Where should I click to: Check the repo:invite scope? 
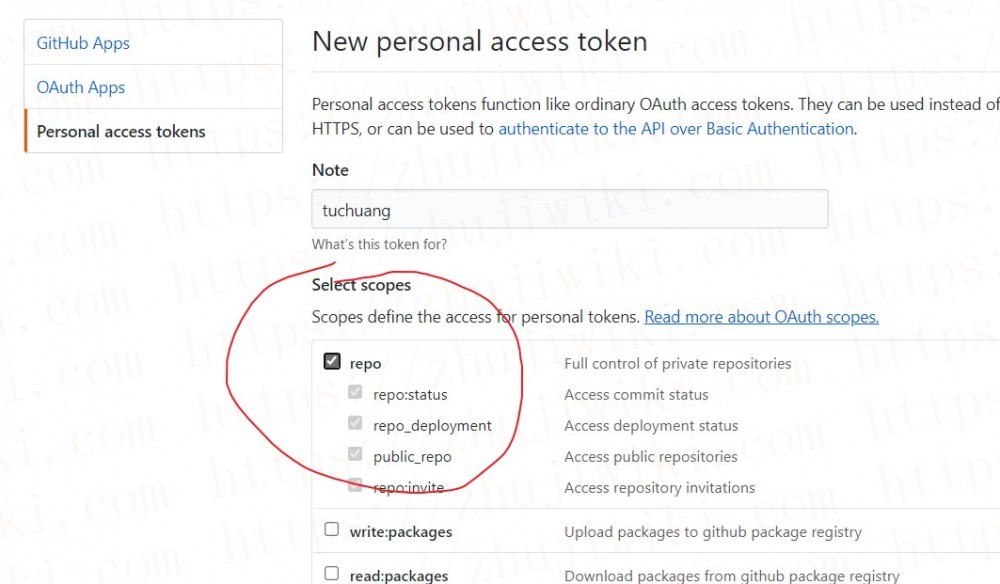click(x=355, y=485)
